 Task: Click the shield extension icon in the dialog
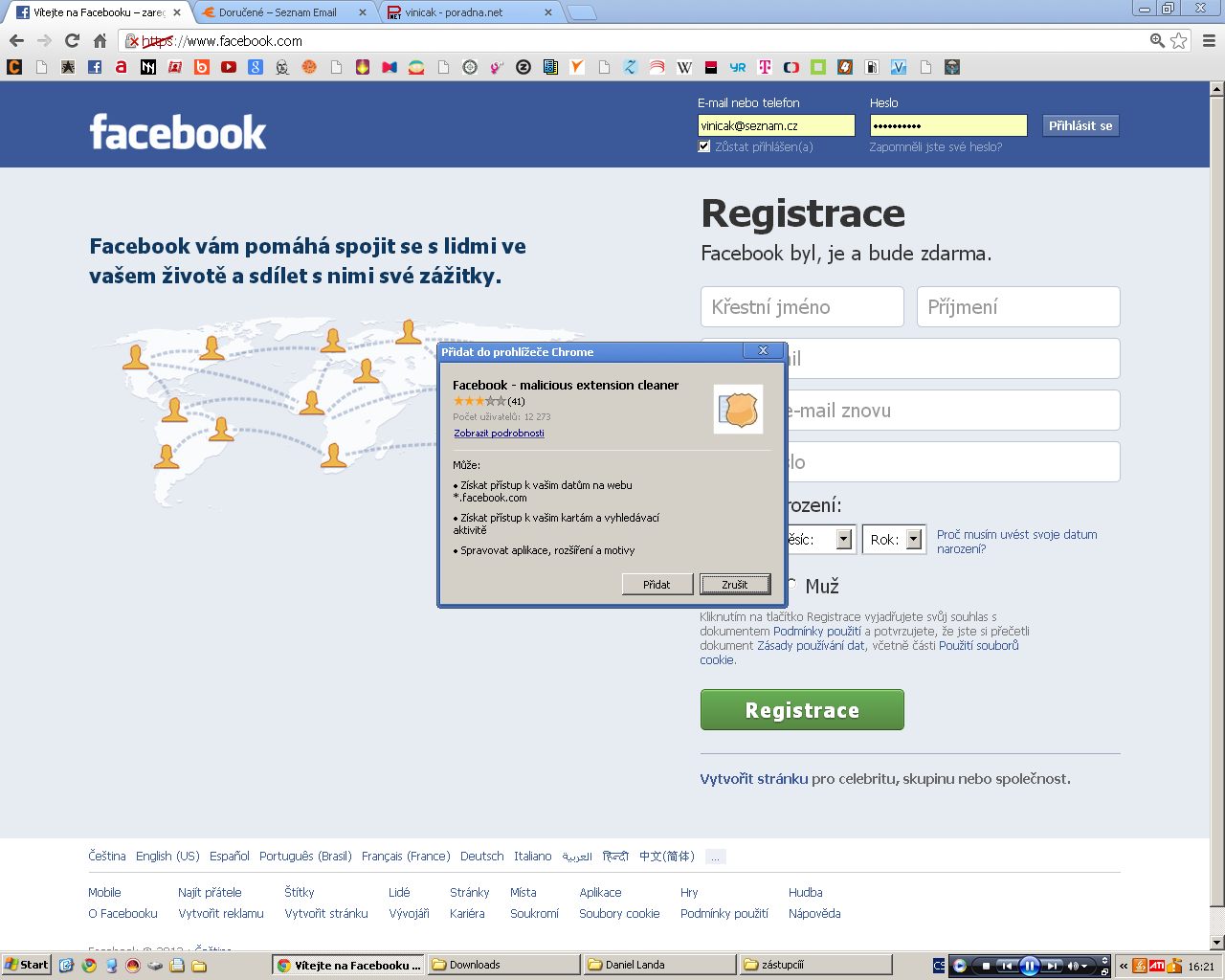coord(738,410)
